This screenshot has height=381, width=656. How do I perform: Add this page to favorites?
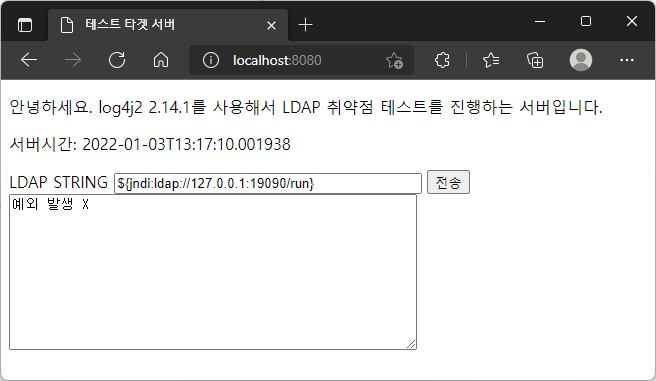394,61
